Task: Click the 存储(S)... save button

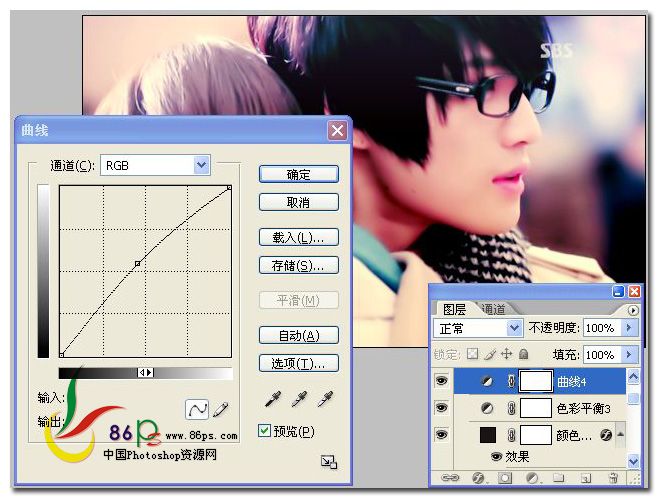Action: click(x=298, y=266)
